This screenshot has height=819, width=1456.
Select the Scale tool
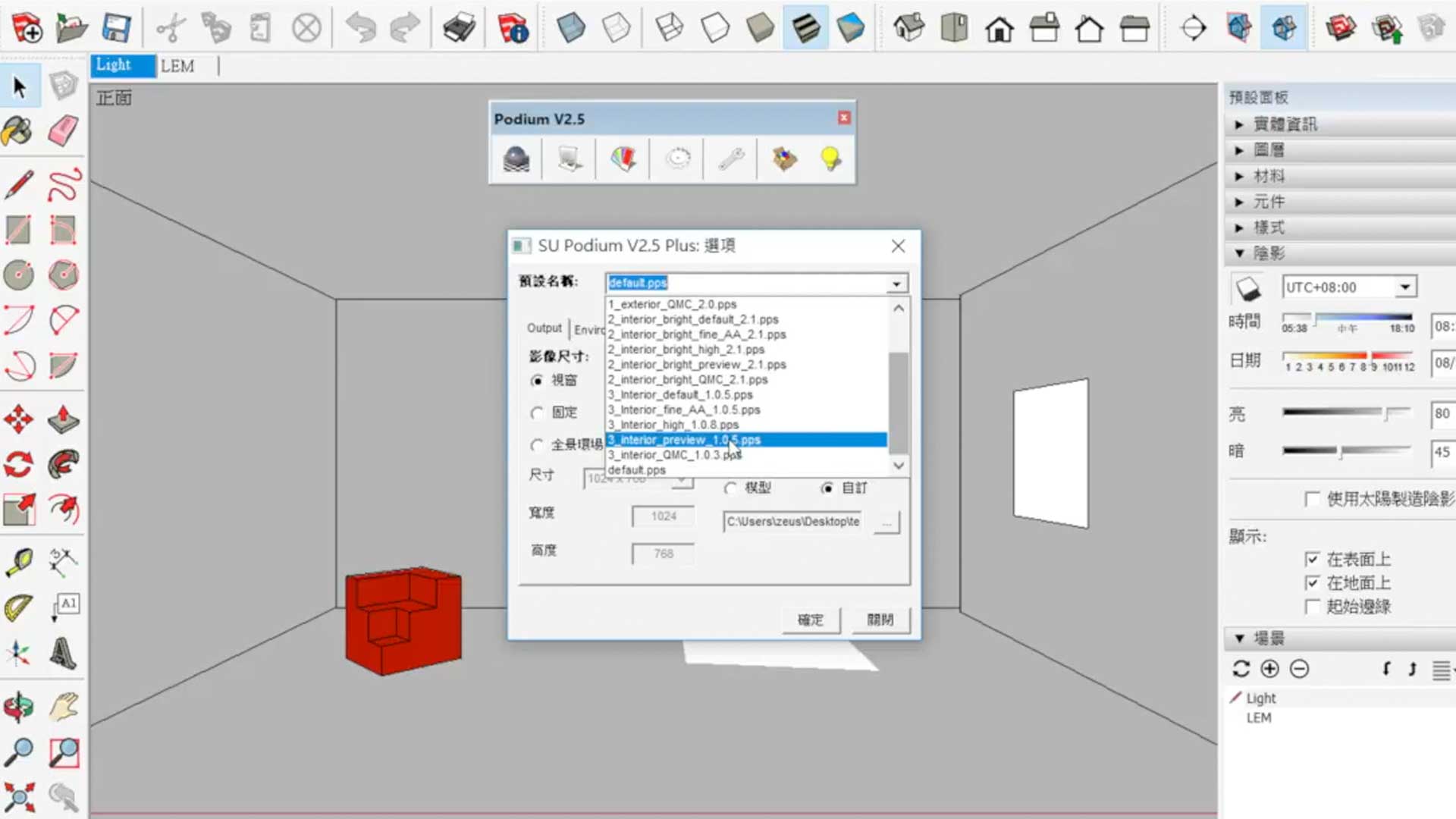tap(18, 510)
